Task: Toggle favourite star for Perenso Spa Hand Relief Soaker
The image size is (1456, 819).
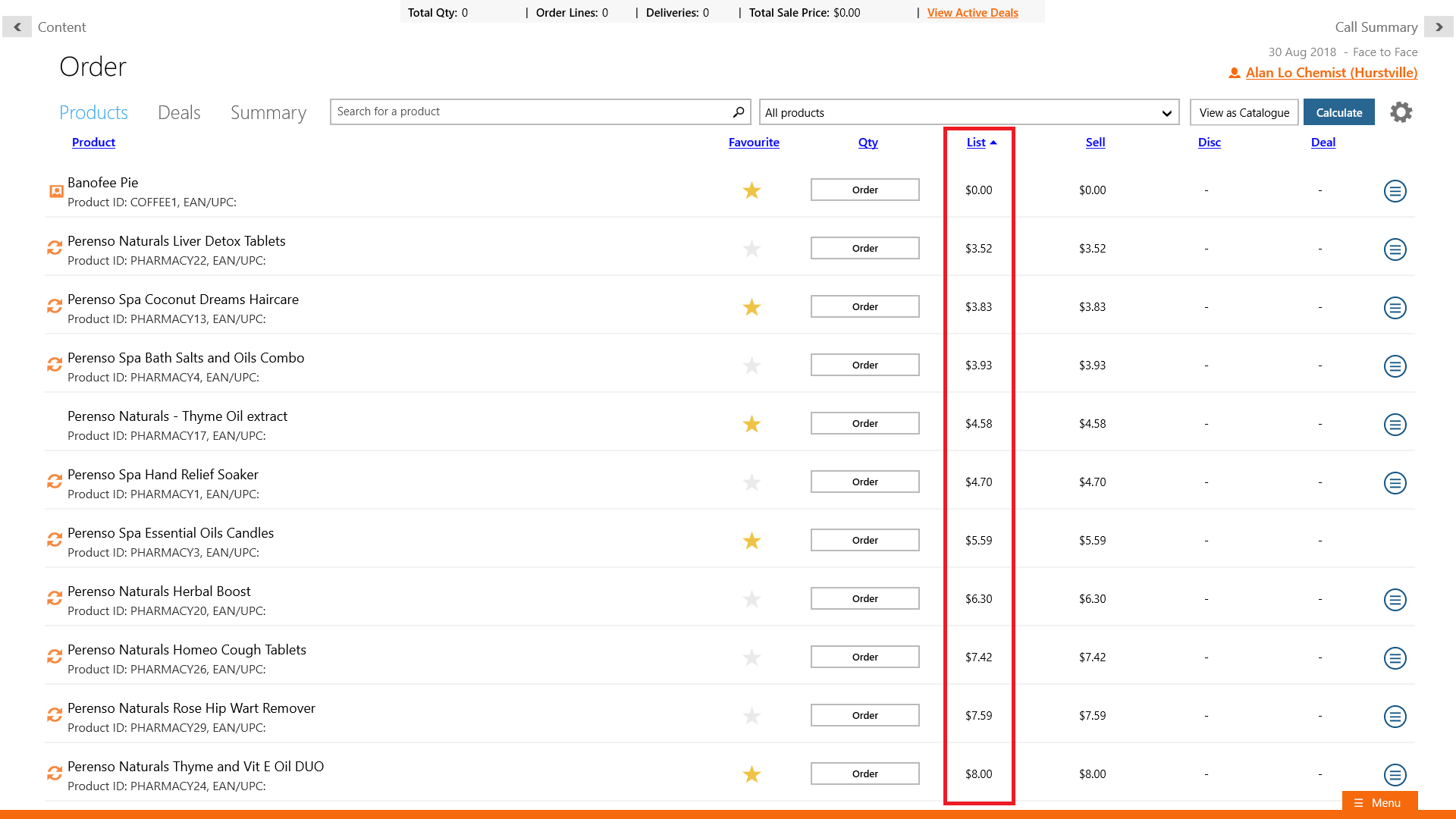Action: click(x=752, y=482)
